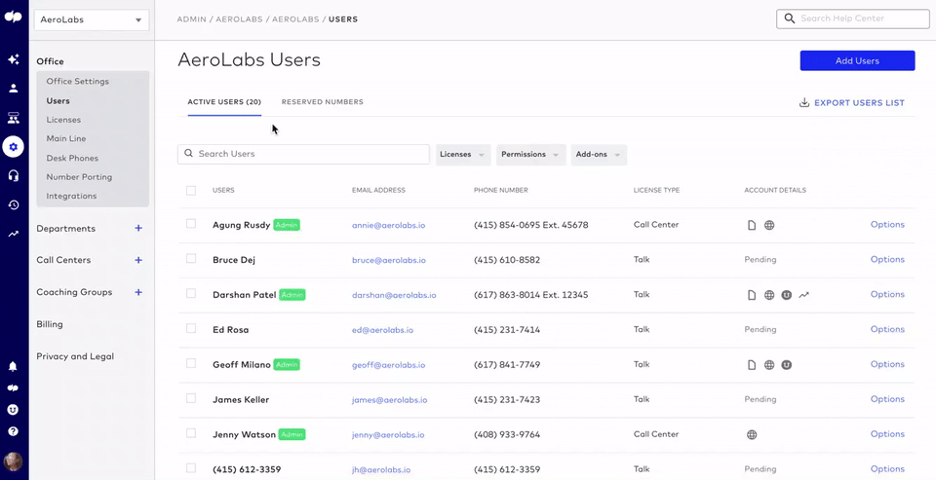Viewport: 936px width, 480px height.
Task: Check the select-all checkbox in table header
Action: pyautogui.click(x=191, y=190)
